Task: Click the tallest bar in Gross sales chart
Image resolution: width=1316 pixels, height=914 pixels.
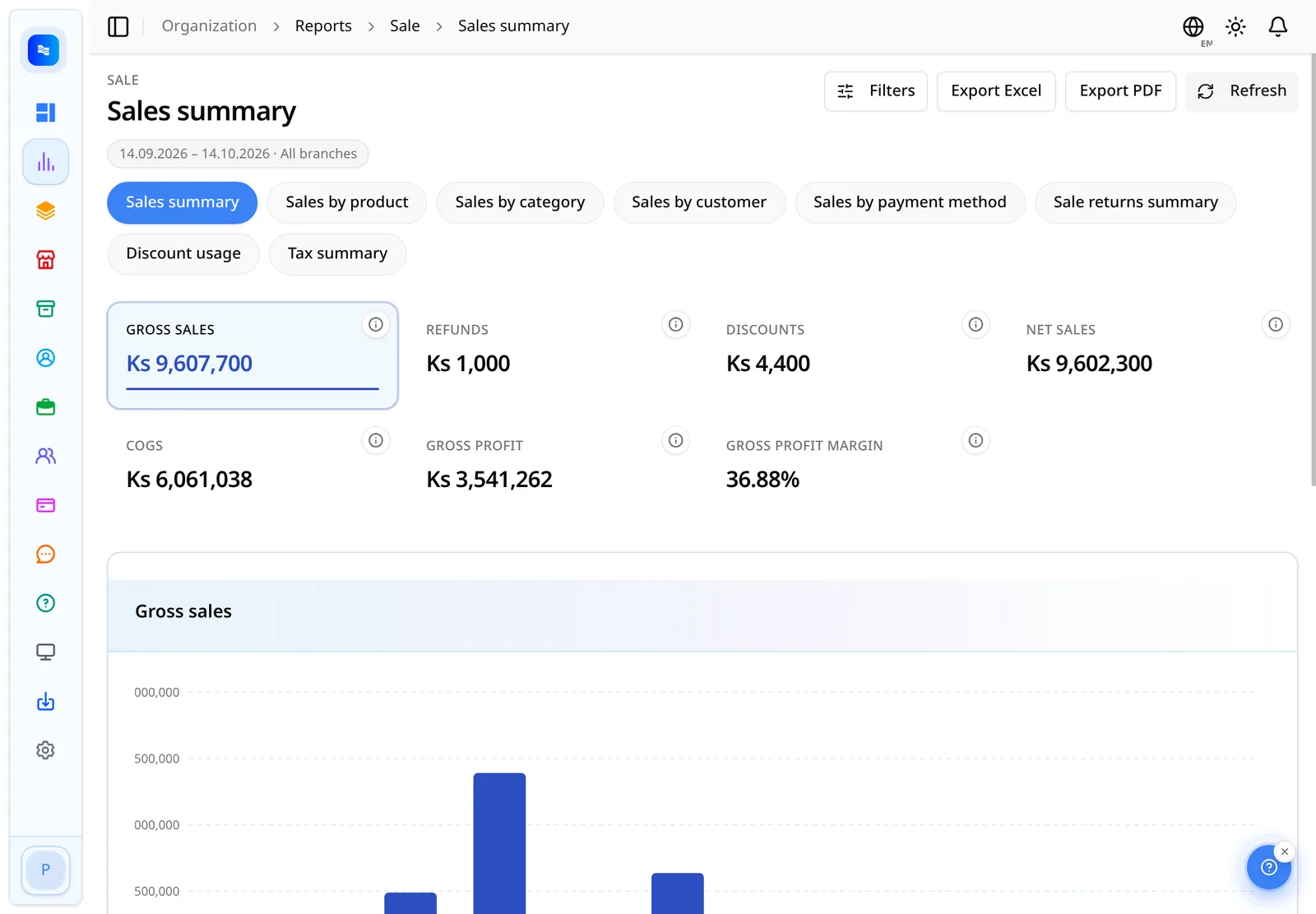Action: pyautogui.click(x=499, y=843)
